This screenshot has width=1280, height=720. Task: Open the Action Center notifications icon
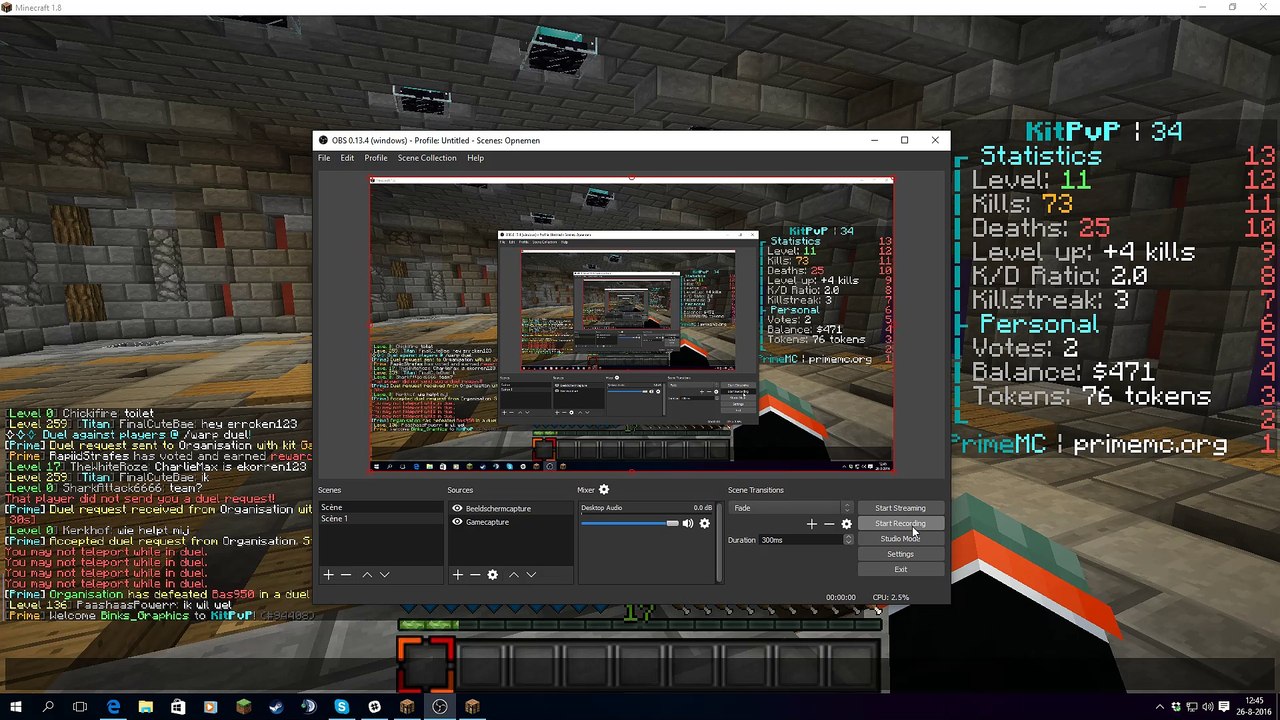(1225, 707)
